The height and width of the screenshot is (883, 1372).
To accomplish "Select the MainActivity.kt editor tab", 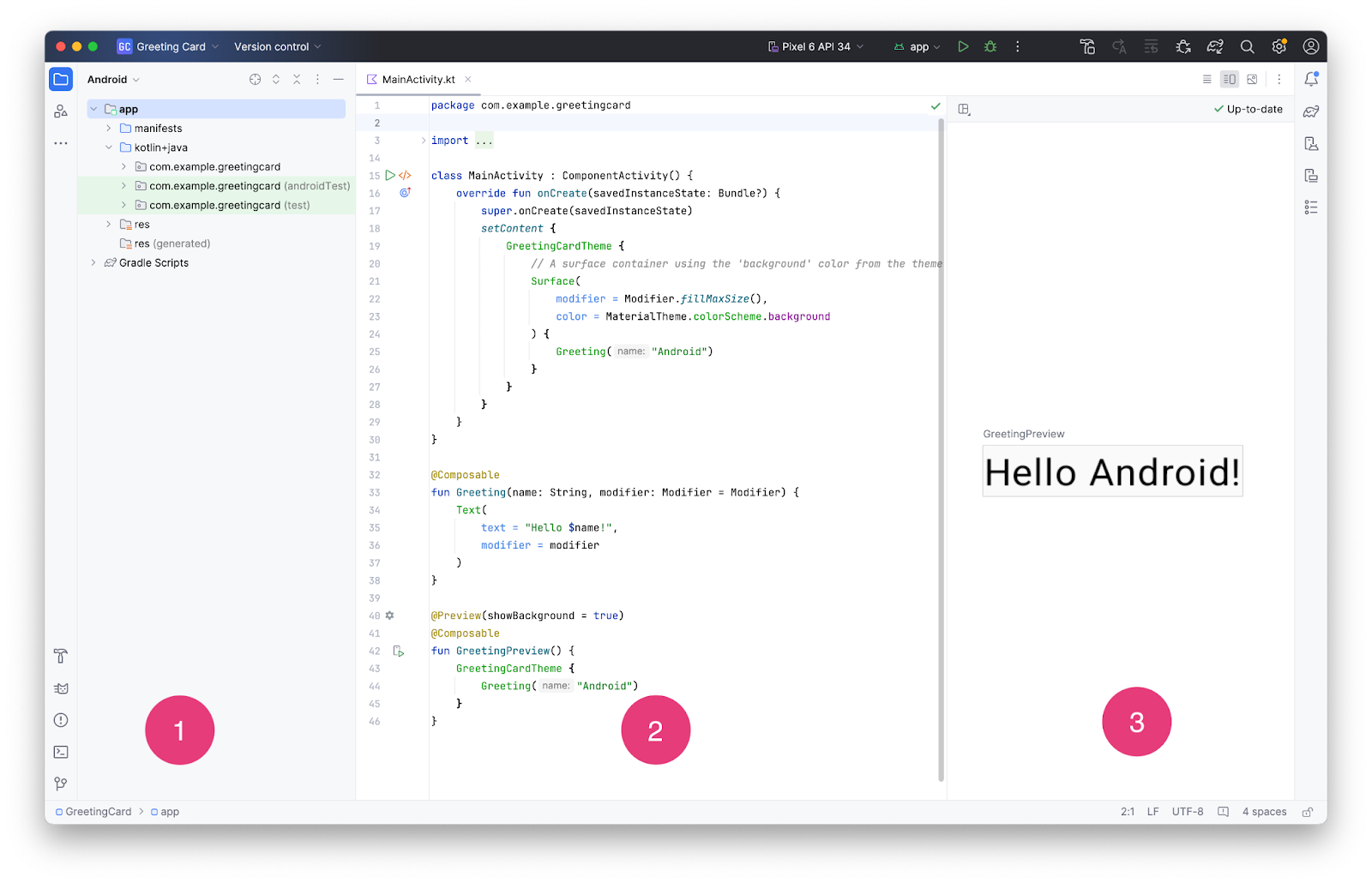I will point(418,80).
